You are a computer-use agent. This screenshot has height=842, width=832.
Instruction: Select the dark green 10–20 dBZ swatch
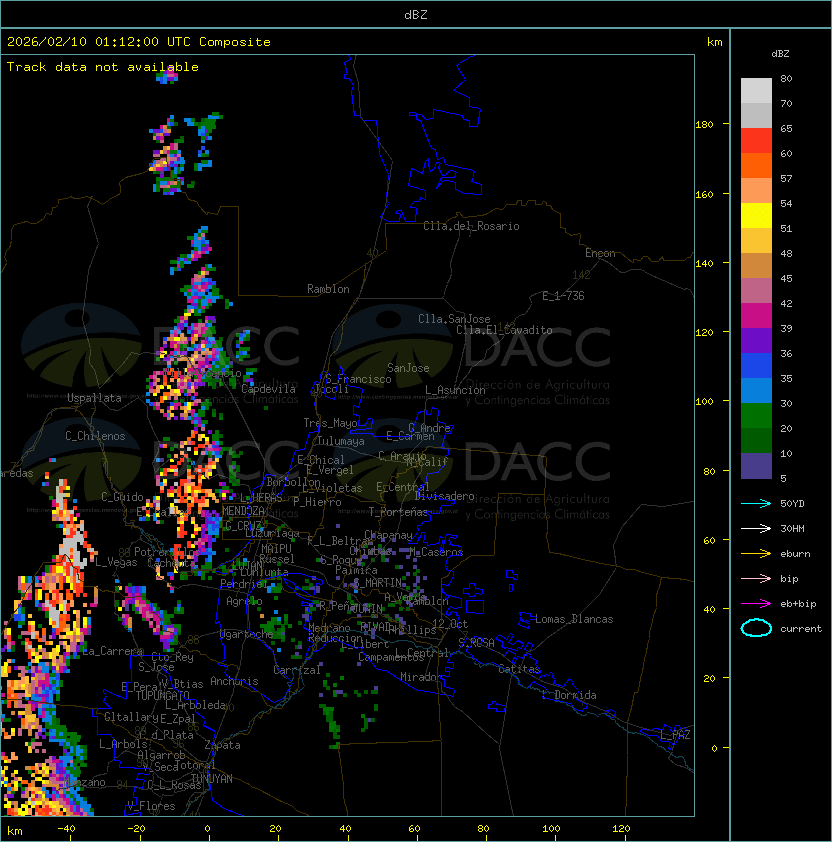point(756,440)
